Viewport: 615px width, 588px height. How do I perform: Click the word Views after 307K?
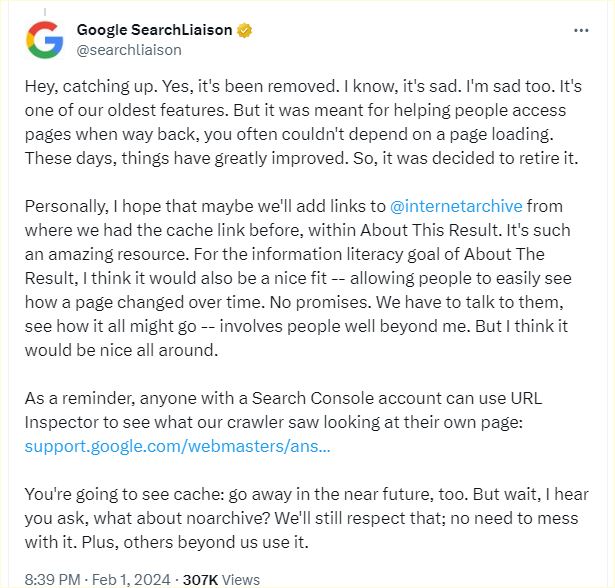tap(238, 579)
